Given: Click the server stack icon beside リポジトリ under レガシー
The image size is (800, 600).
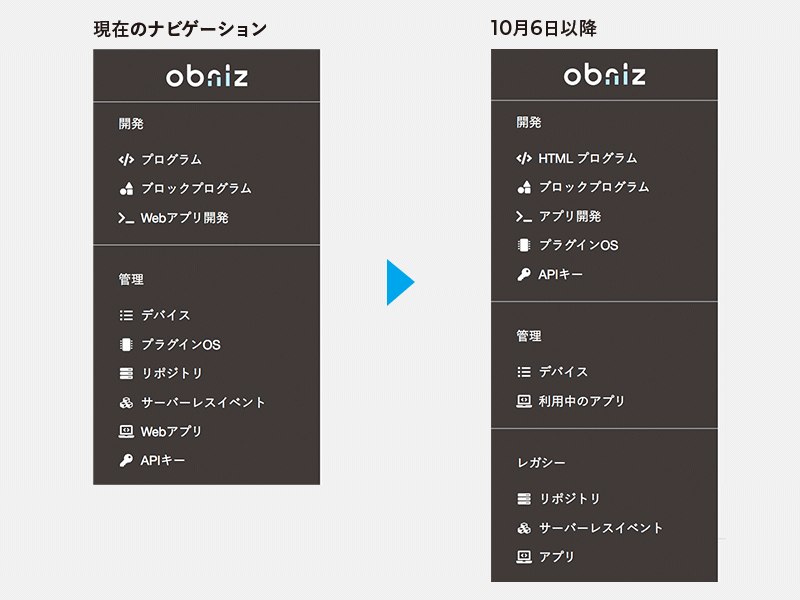Looking at the screenshot, I should click(524, 498).
